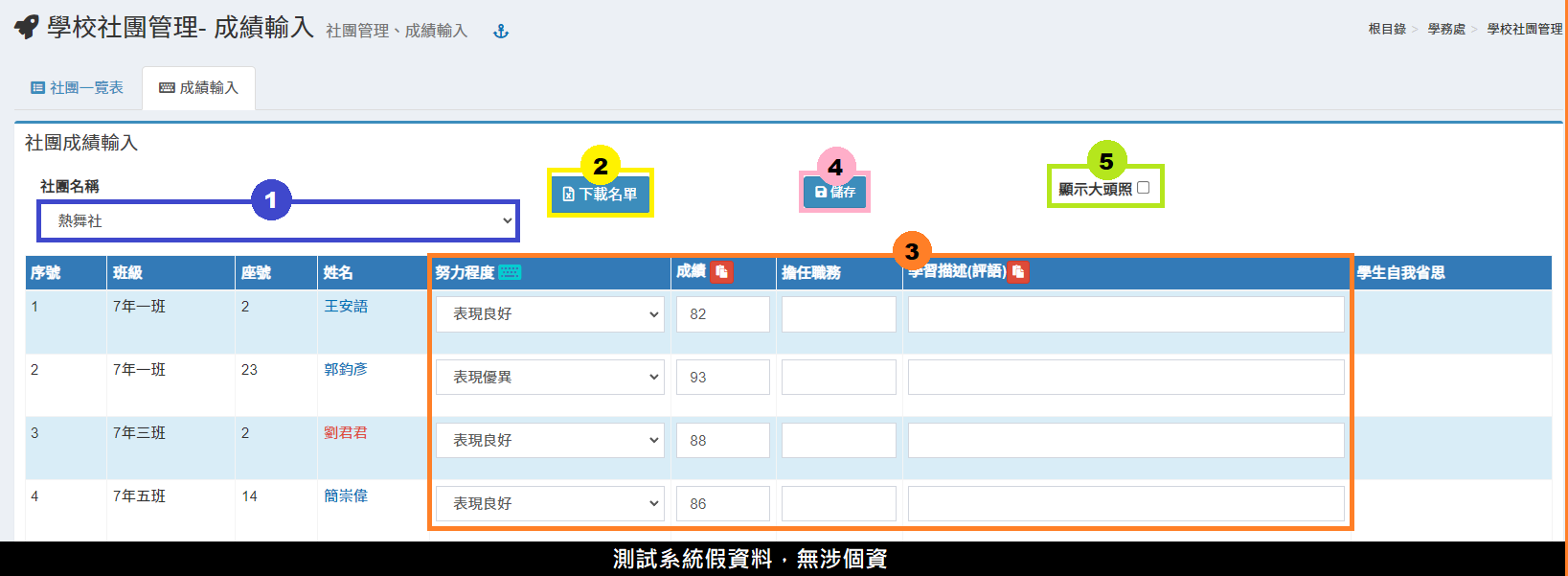This screenshot has height=576, width=1568.
Task: Click the red paste icon beside 學習描述(評語)
Action: point(1018,272)
